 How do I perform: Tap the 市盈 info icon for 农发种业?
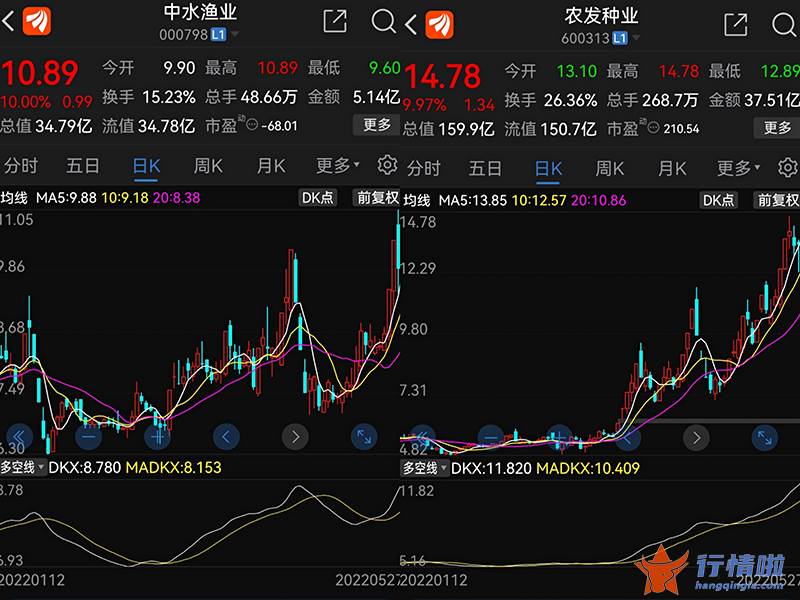point(654,128)
